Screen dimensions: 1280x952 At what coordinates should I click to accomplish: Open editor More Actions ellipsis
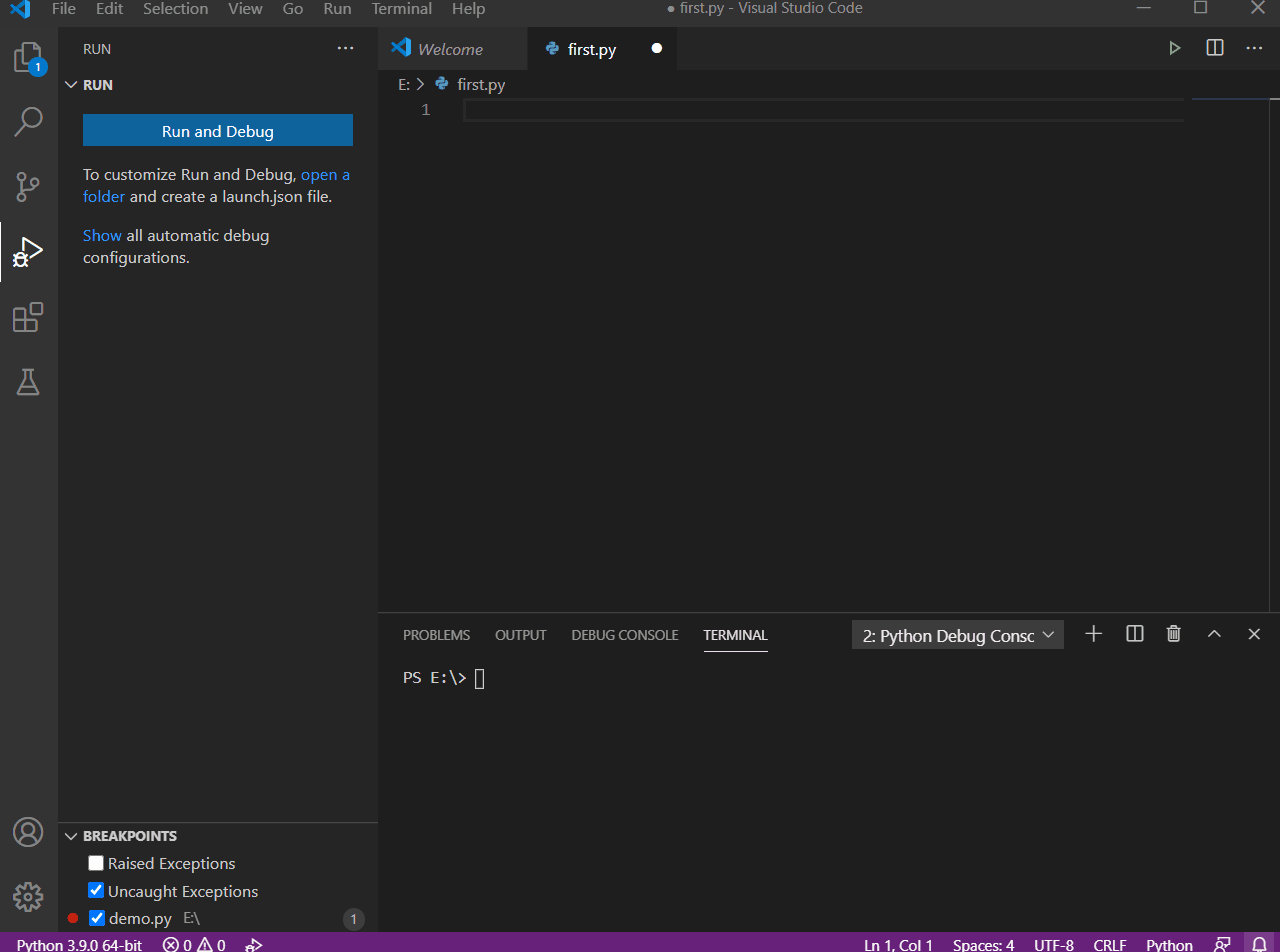(x=1254, y=48)
